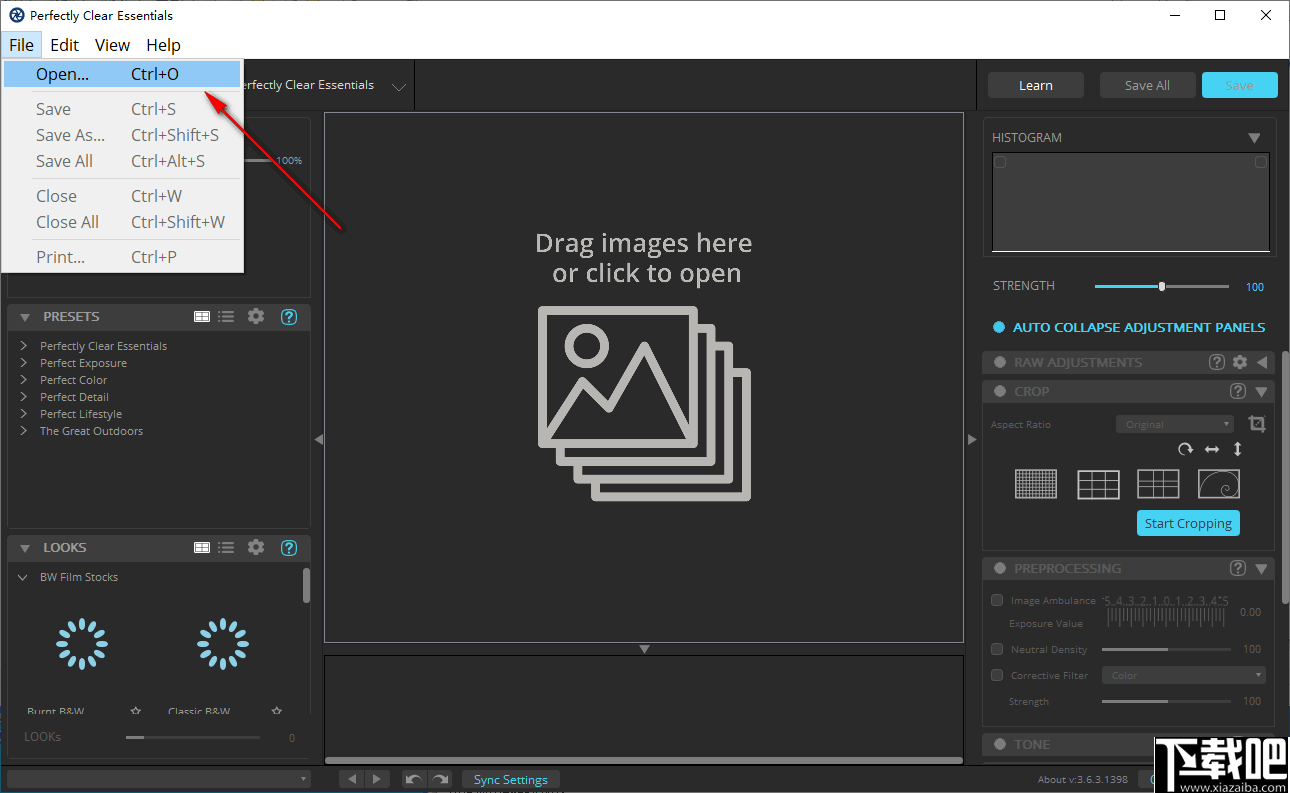Select the golden spiral crop overlay
Screen dimensions: 1290x793
coord(1219,484)
